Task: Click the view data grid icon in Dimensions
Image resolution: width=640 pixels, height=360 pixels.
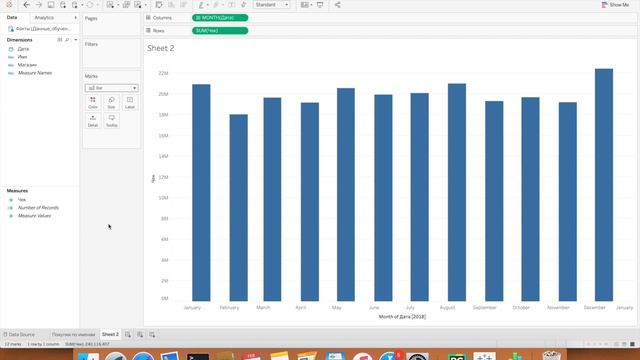Action: 60,40
